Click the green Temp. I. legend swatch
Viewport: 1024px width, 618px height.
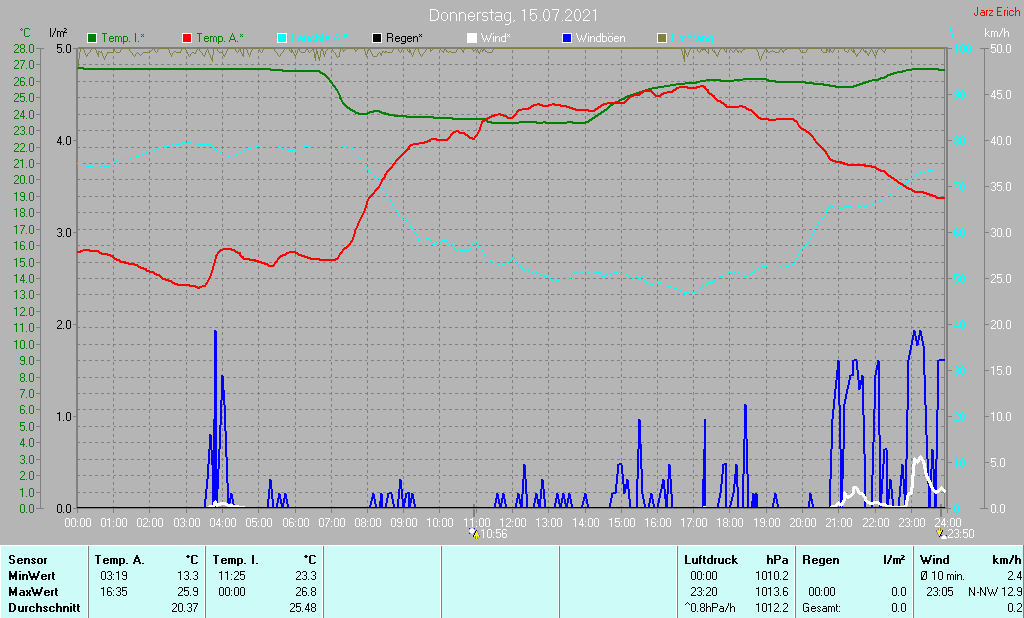click(92, 38)
